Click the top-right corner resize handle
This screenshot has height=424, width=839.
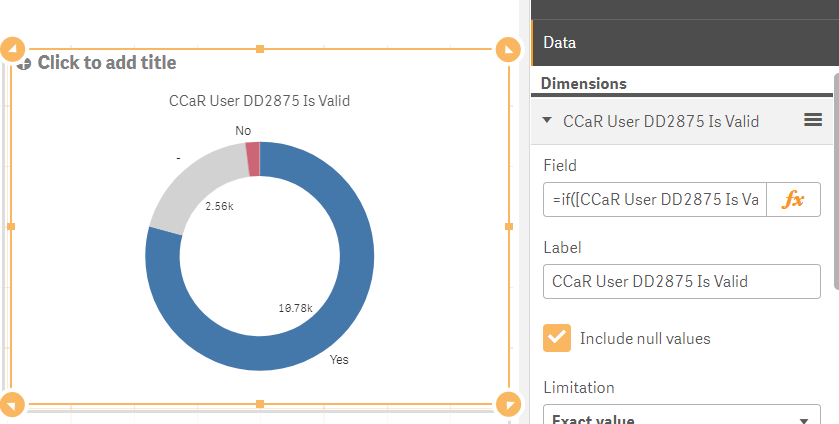[508, 49]
